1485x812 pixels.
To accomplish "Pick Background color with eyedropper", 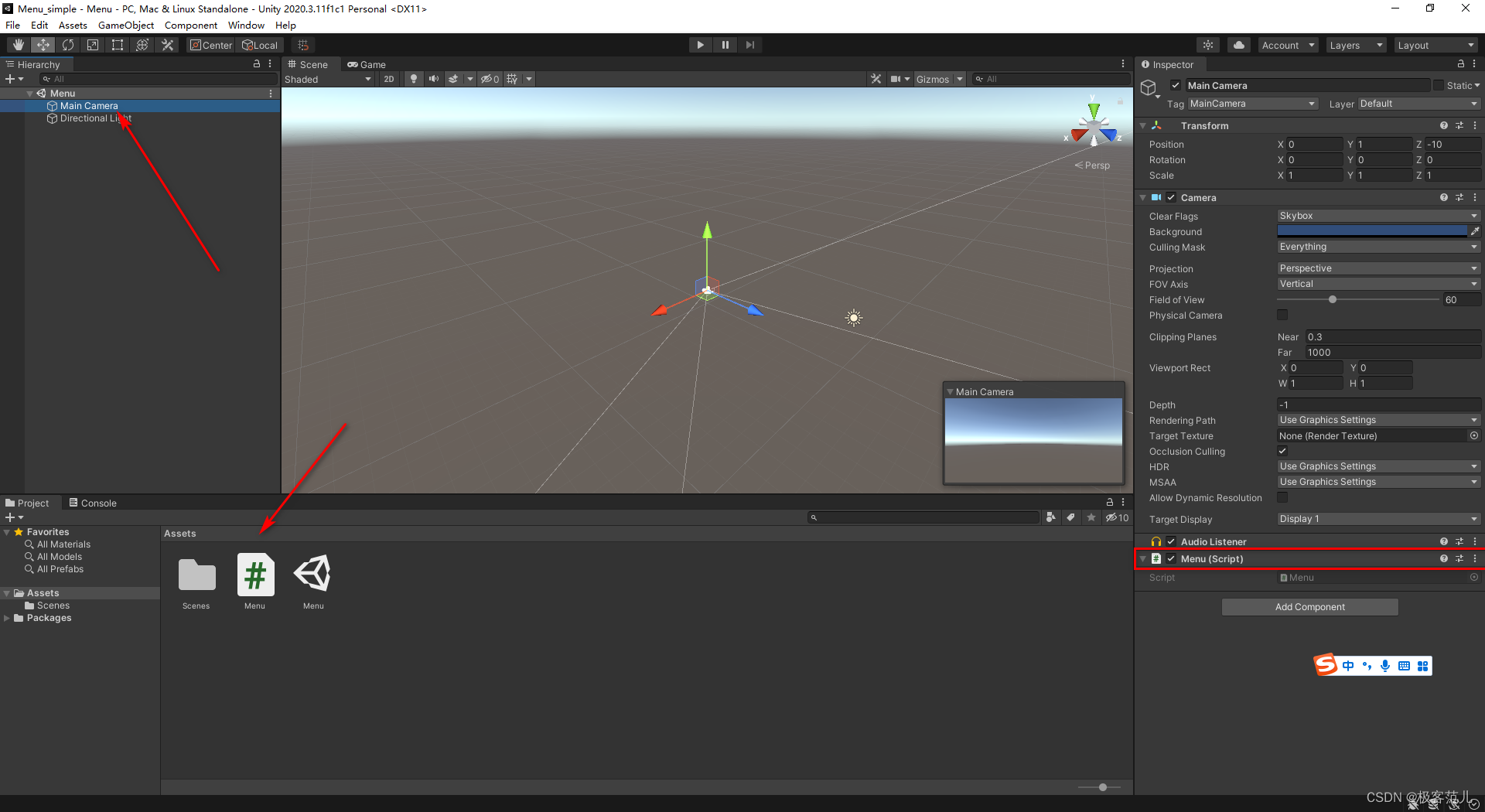I will coord(1475,231).
